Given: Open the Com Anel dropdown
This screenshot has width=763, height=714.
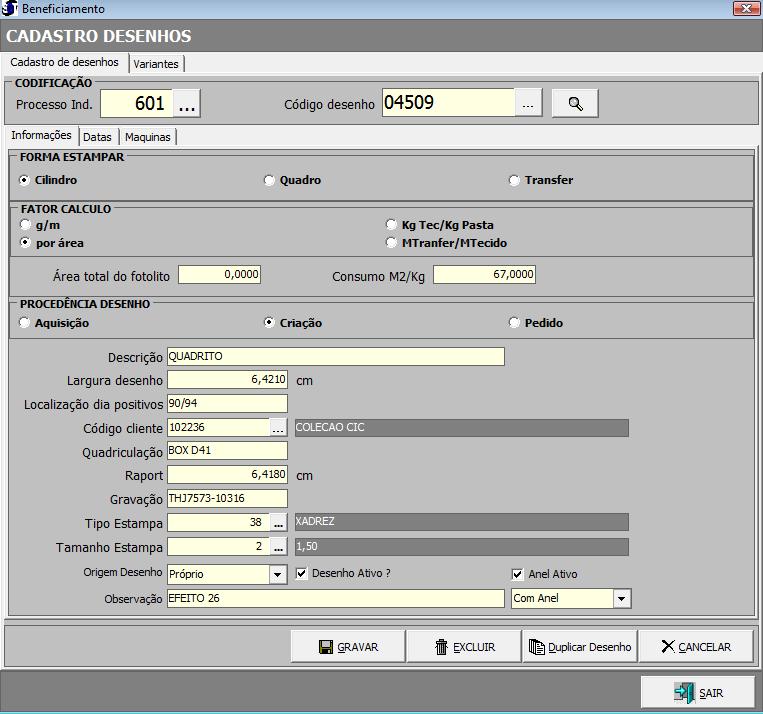Looking at the screenshot, I should point(622,598).
